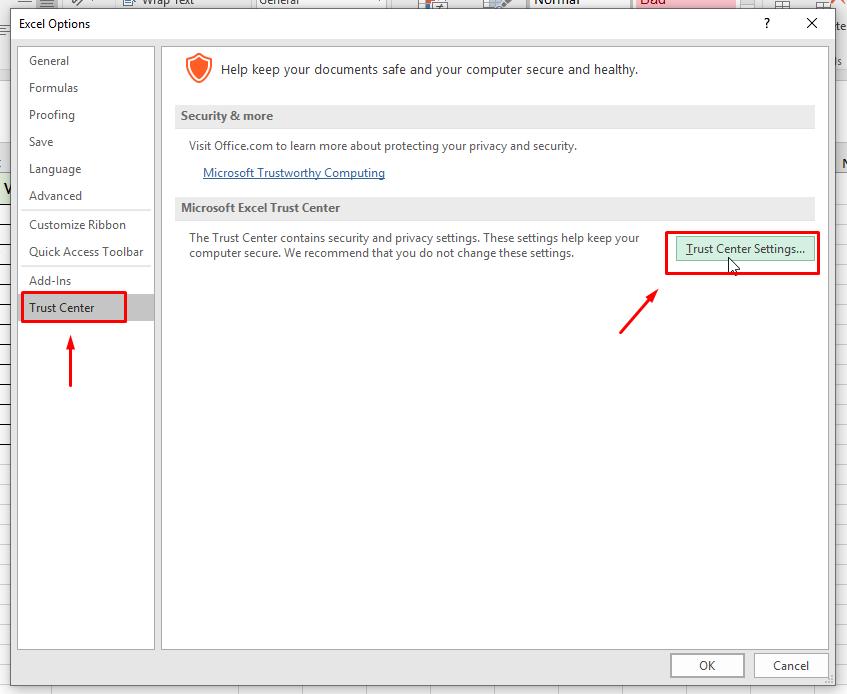Select the Add-Ins category
847x694 pixels.
click(50, 280)
